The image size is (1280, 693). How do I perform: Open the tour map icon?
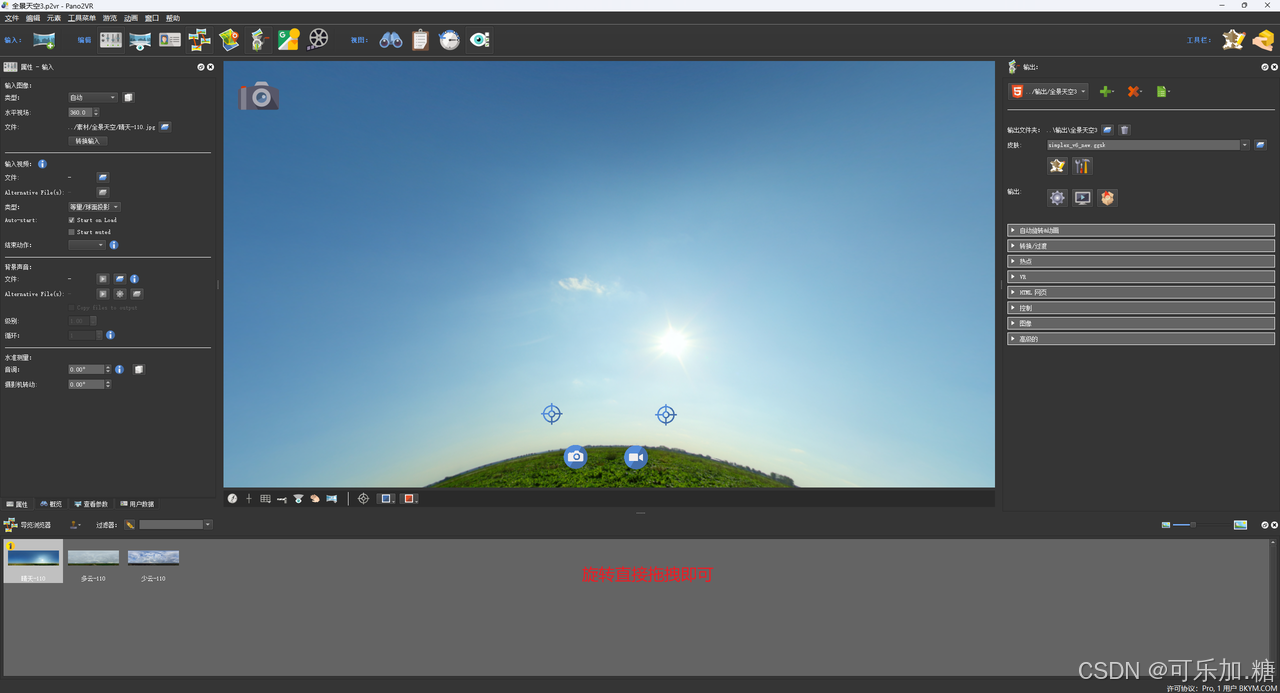pos(230,40)
